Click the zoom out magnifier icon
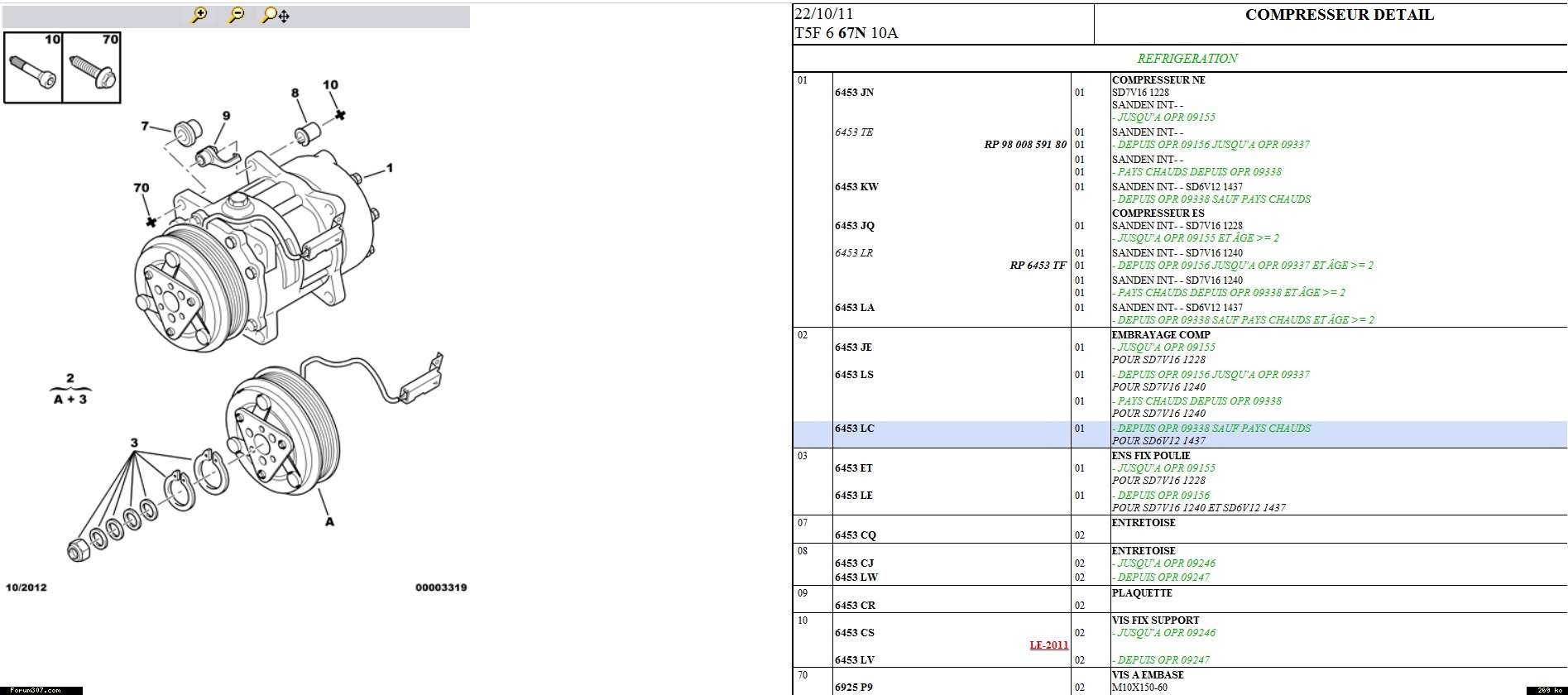1568x695 pixels. (x=237, y=15)
